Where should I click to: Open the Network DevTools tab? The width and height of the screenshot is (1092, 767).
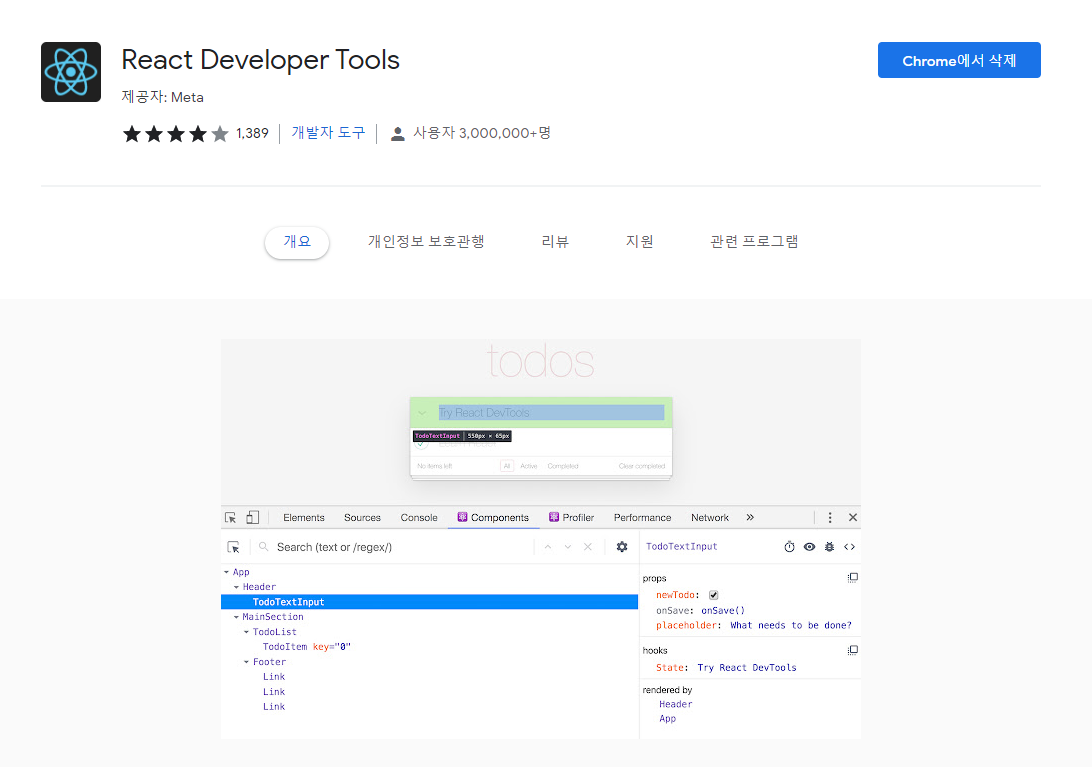pos(710,518)
